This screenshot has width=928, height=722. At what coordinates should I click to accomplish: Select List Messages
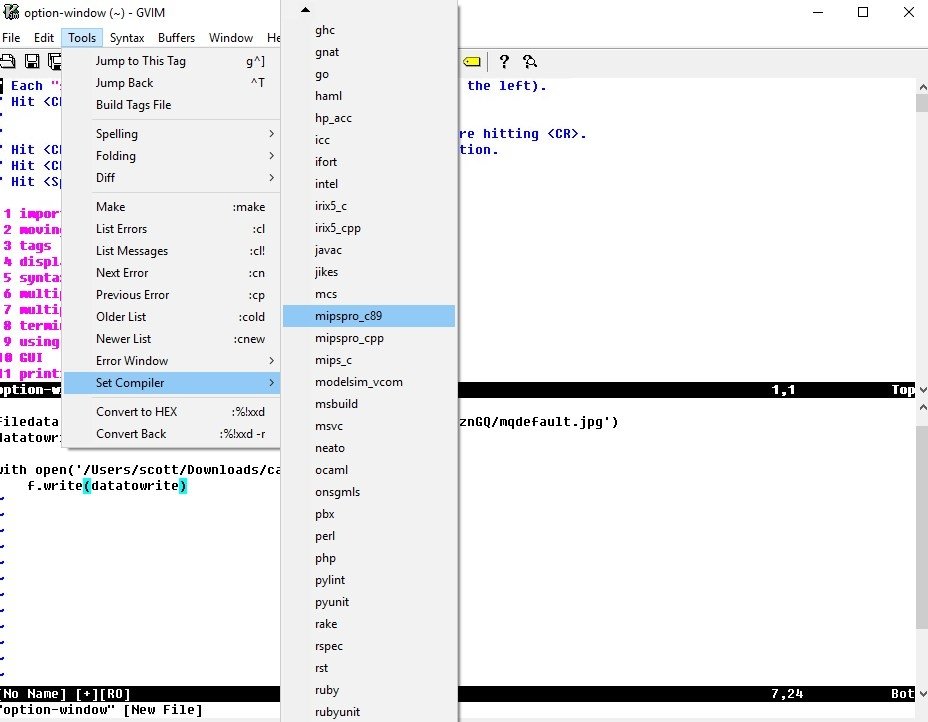172,251
